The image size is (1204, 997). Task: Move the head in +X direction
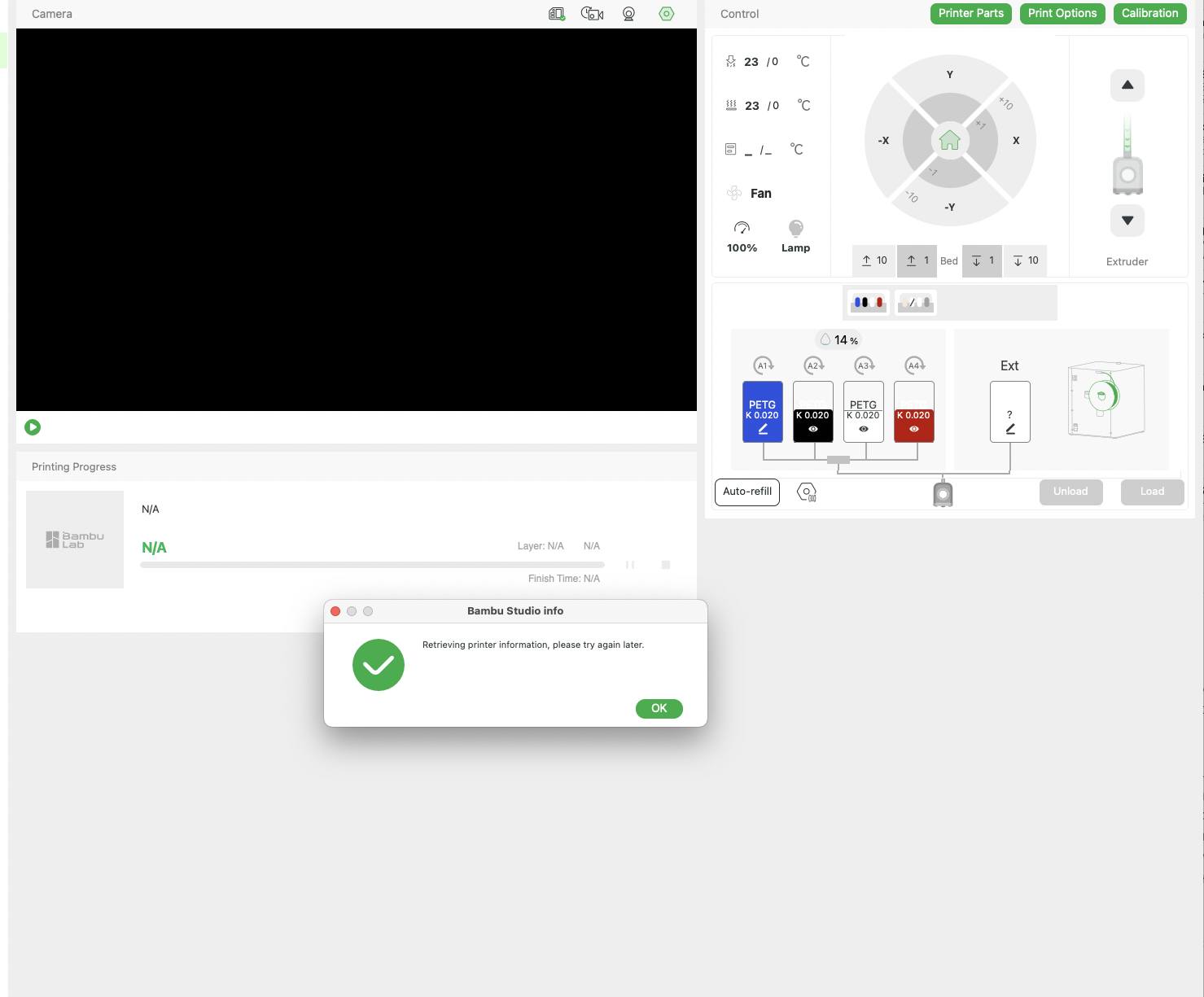click(x=1016, y=141)
